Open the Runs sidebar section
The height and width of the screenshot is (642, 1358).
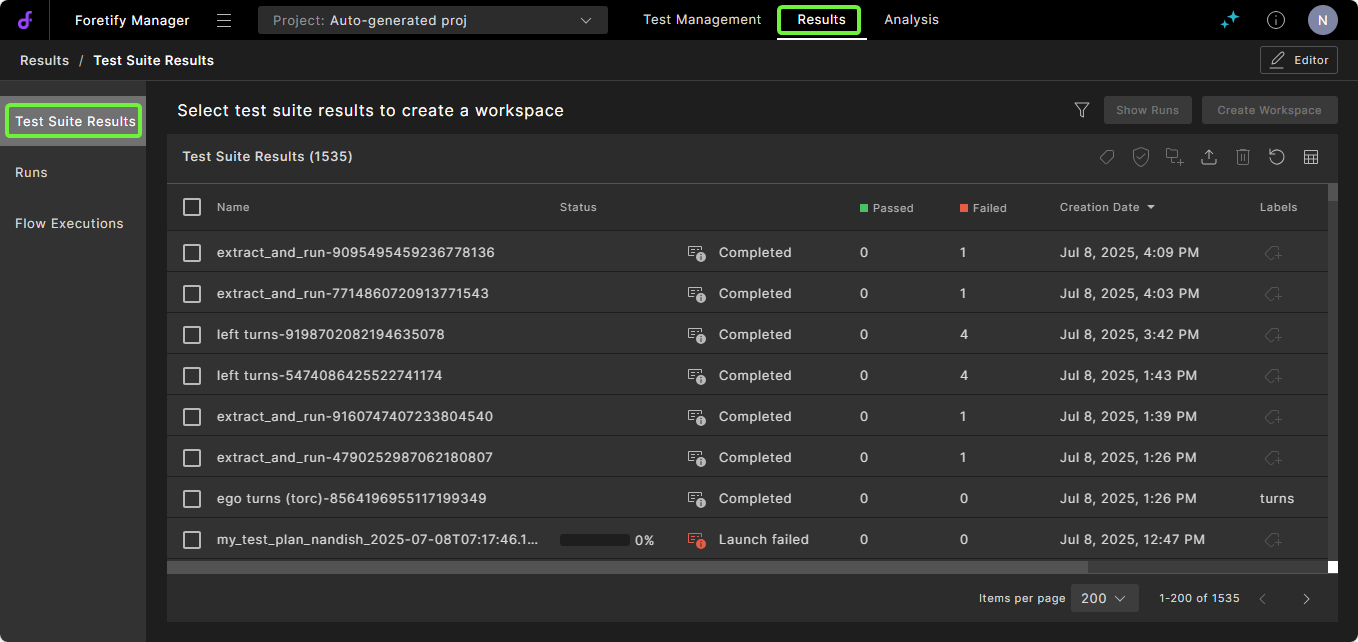[32, 172]
